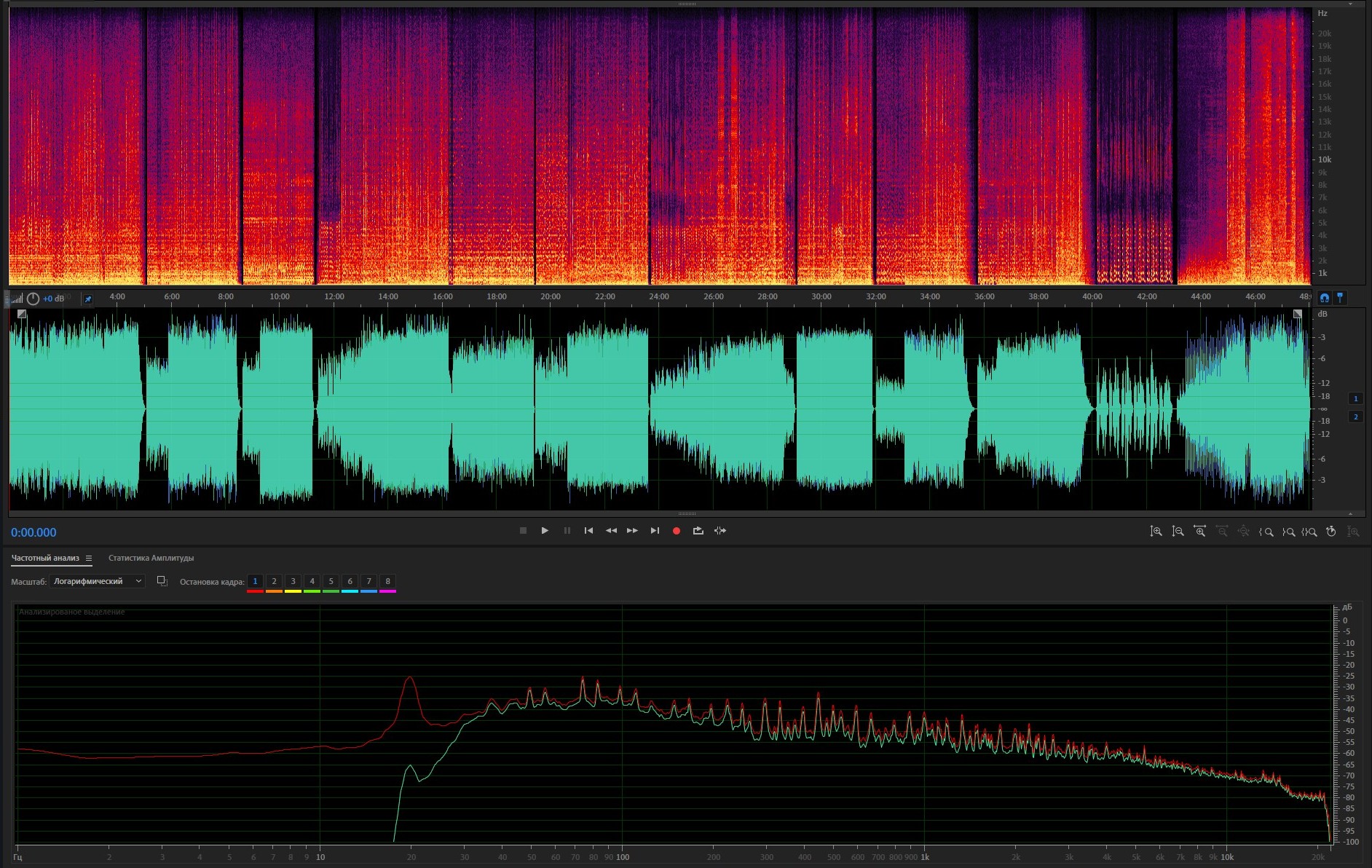The height and width of the screenshot is (868, 1372).
Task: Switch to Статистика Амплитуды tab
Action: click(x=151, y=559)
